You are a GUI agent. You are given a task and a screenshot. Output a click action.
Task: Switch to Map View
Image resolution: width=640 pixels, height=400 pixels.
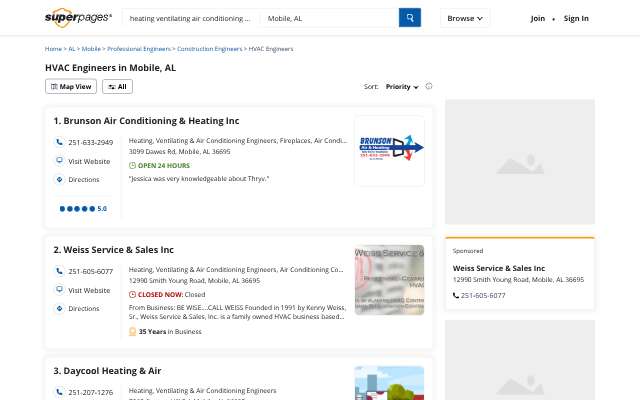point(71,87)
